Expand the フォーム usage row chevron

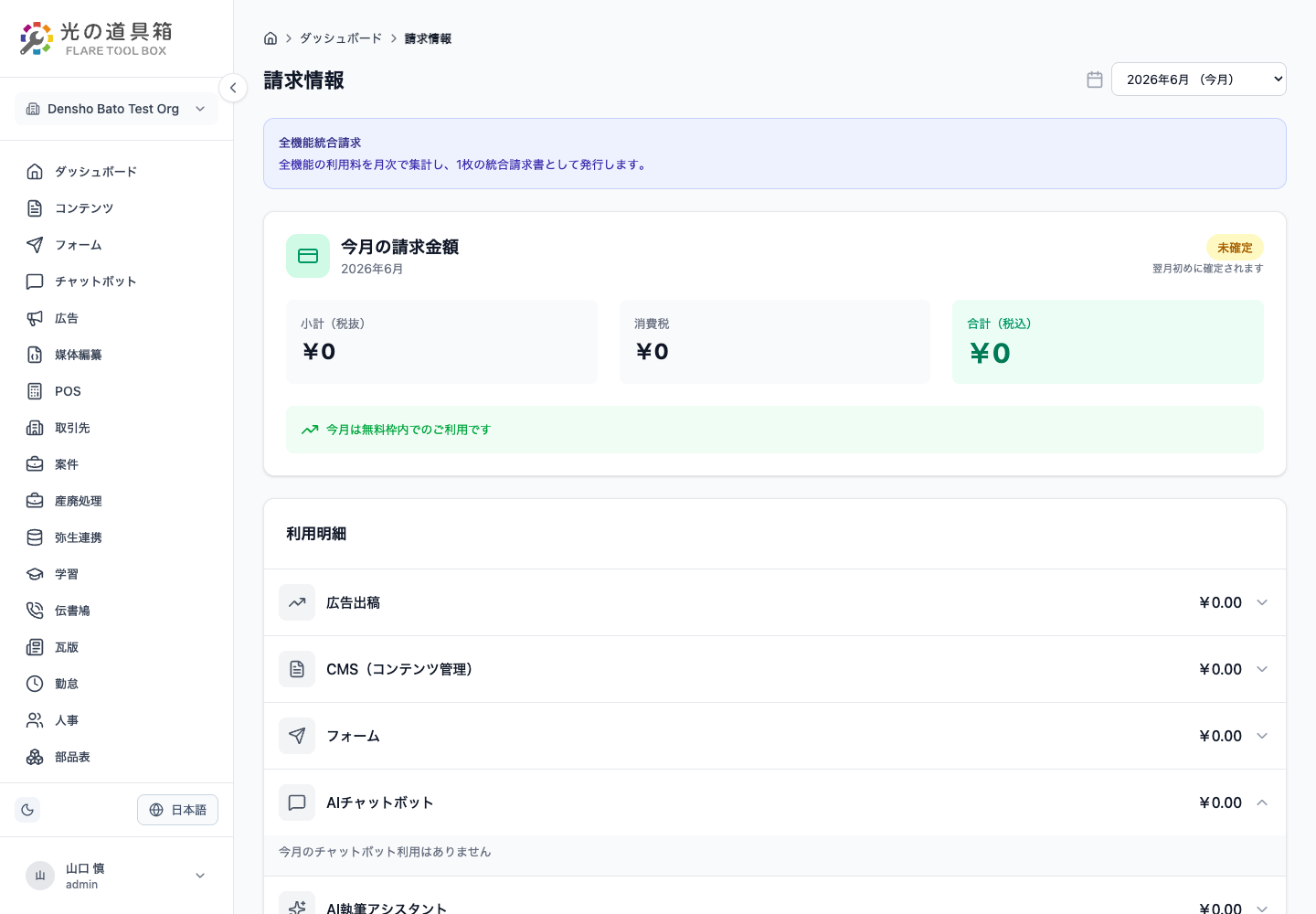(x=1262, y=736)
